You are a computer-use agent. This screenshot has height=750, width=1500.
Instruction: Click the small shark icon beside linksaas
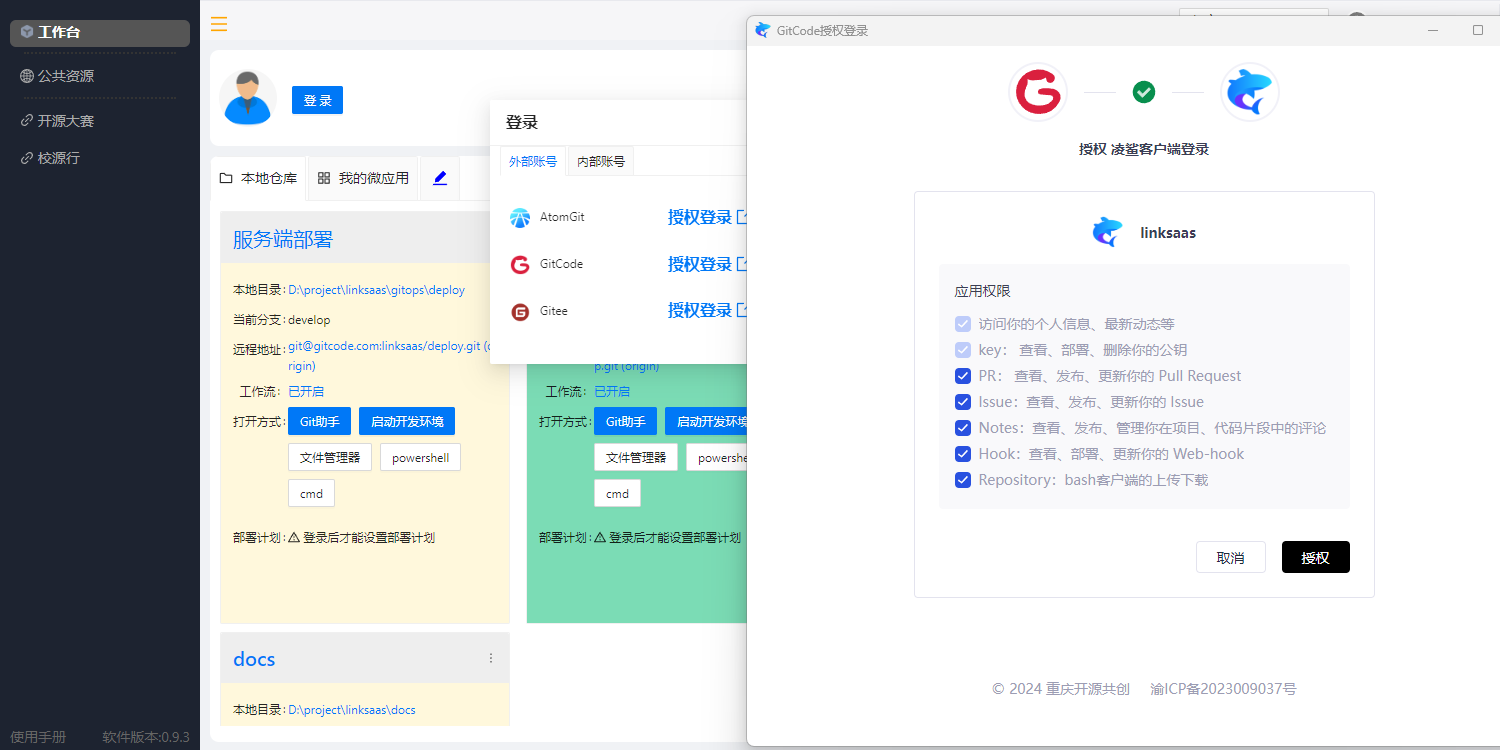[1107, 232]
